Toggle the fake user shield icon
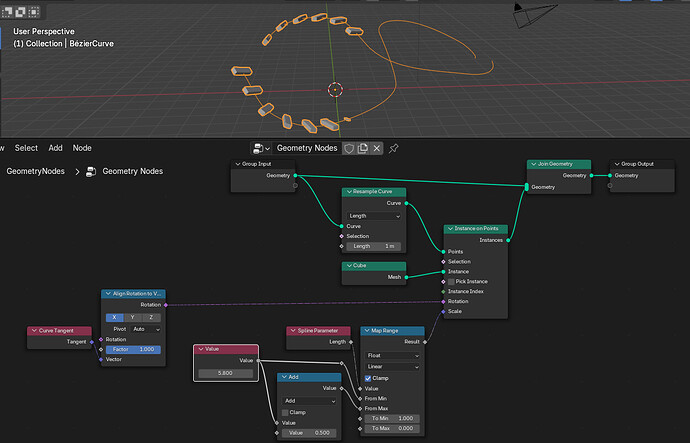The height and width of the screenshot is (443, 690). 349,148
